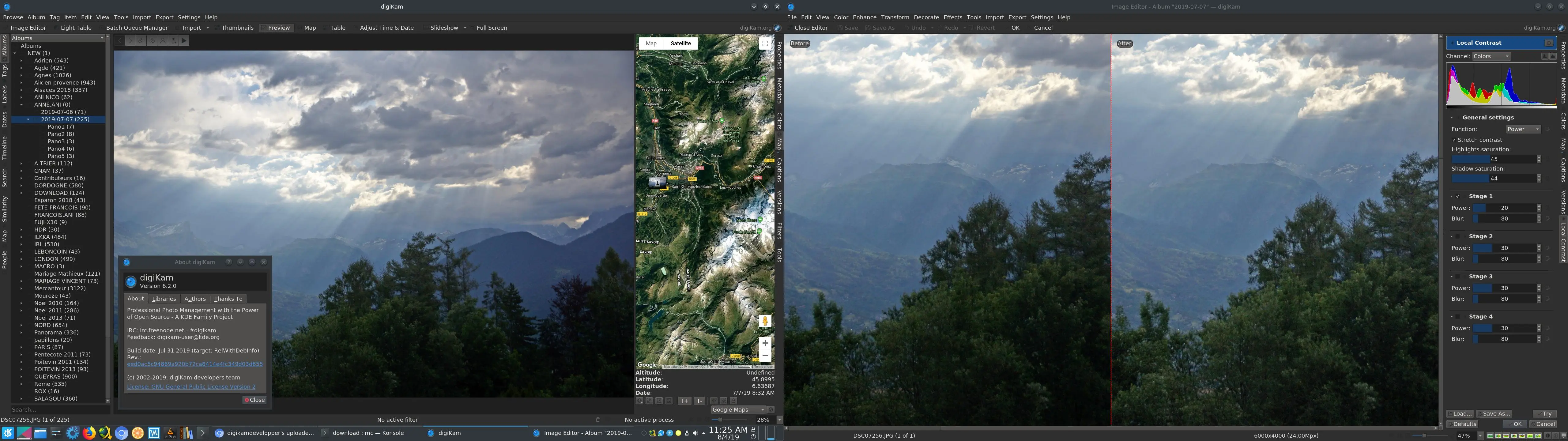The height and width of the screenshot is (441, 1568).
Task: Click the pan mode icon under the map
Action: coord(713,401)
